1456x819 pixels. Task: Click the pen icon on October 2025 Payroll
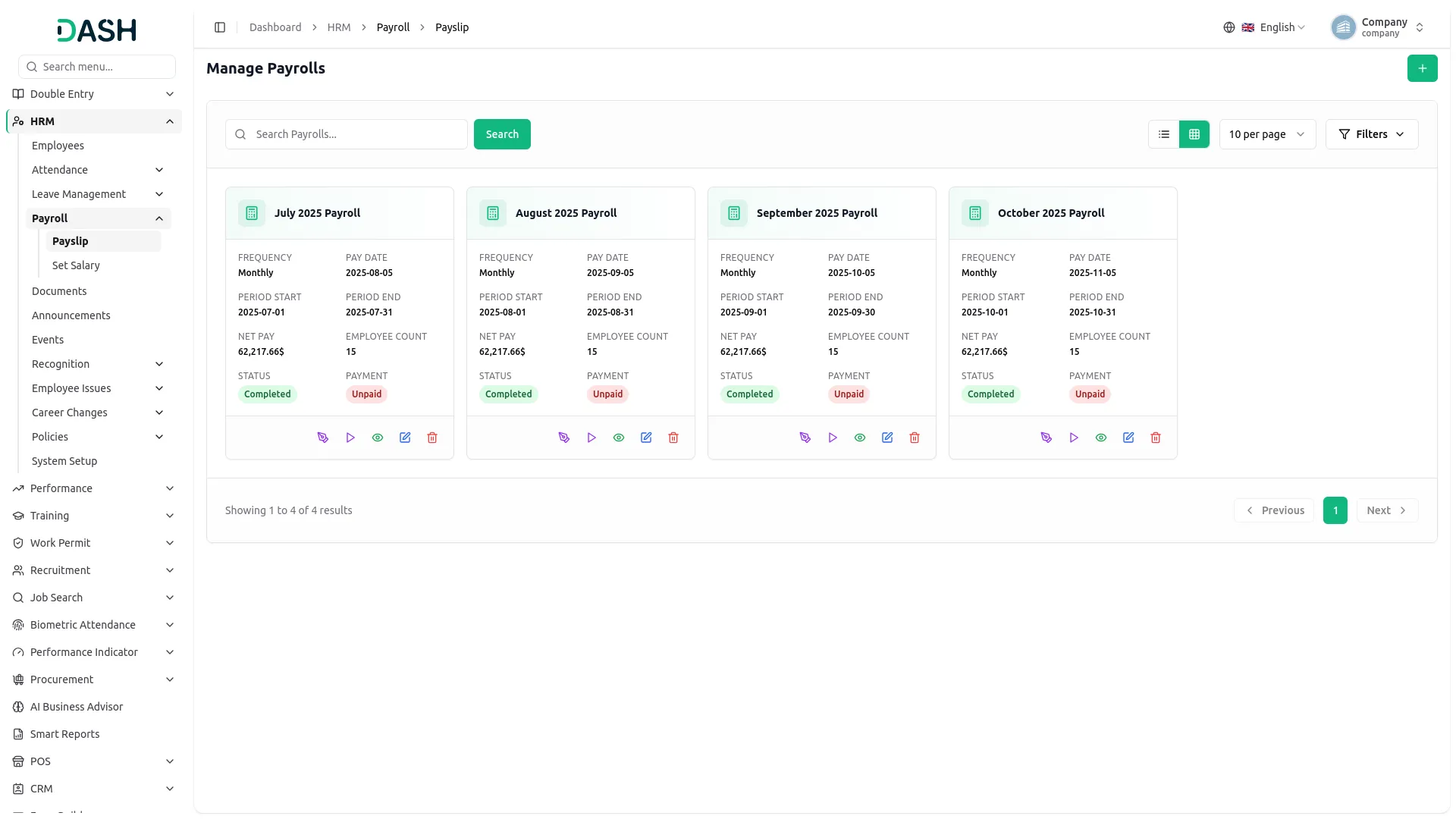pos(1046,438)
